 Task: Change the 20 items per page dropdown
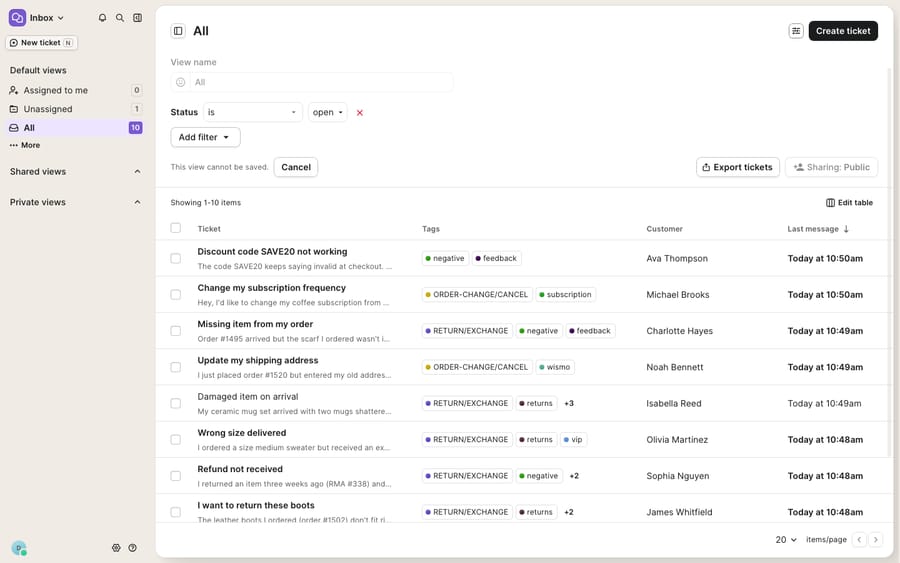coord(786,539)
